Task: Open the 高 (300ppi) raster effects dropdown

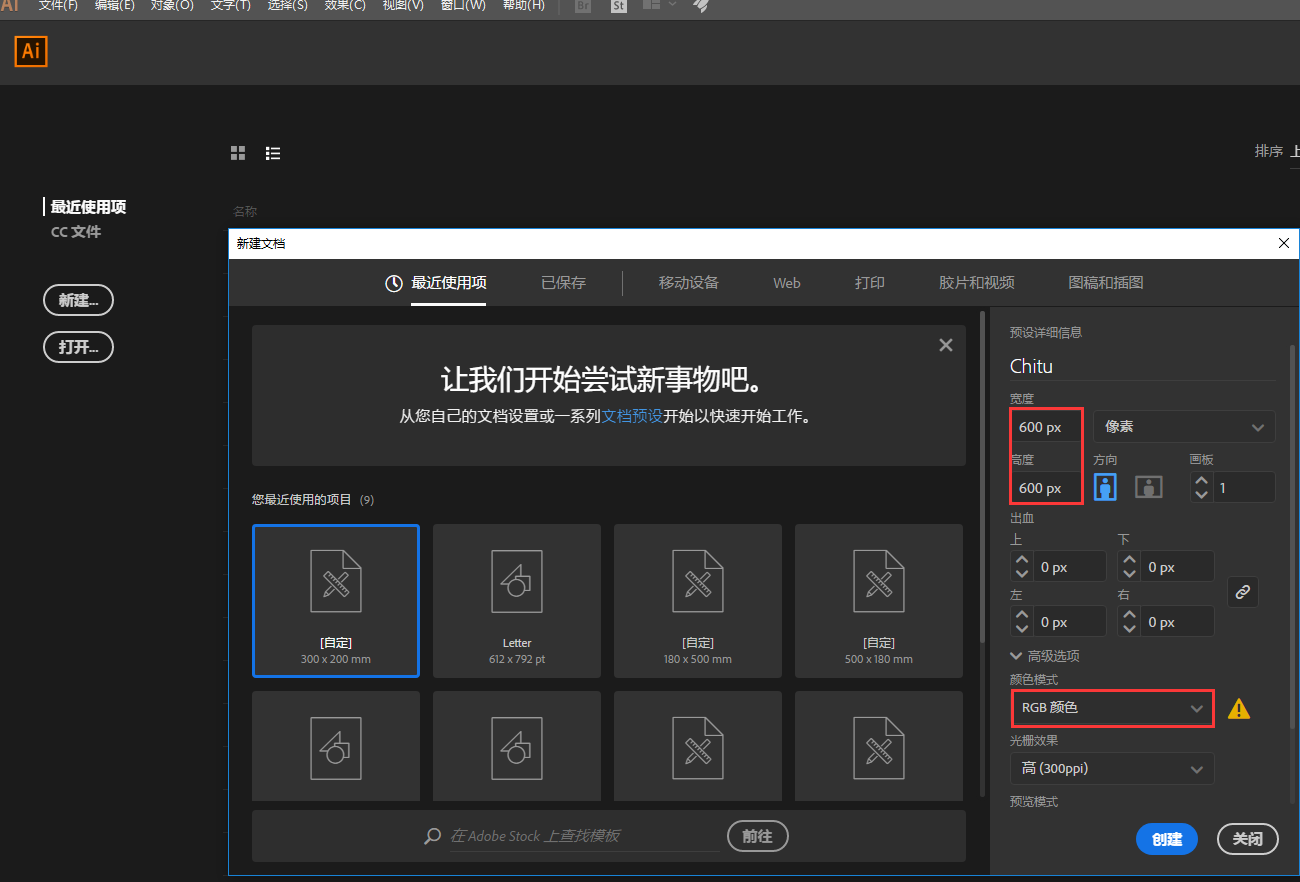Action: [x=1112, y=769]
